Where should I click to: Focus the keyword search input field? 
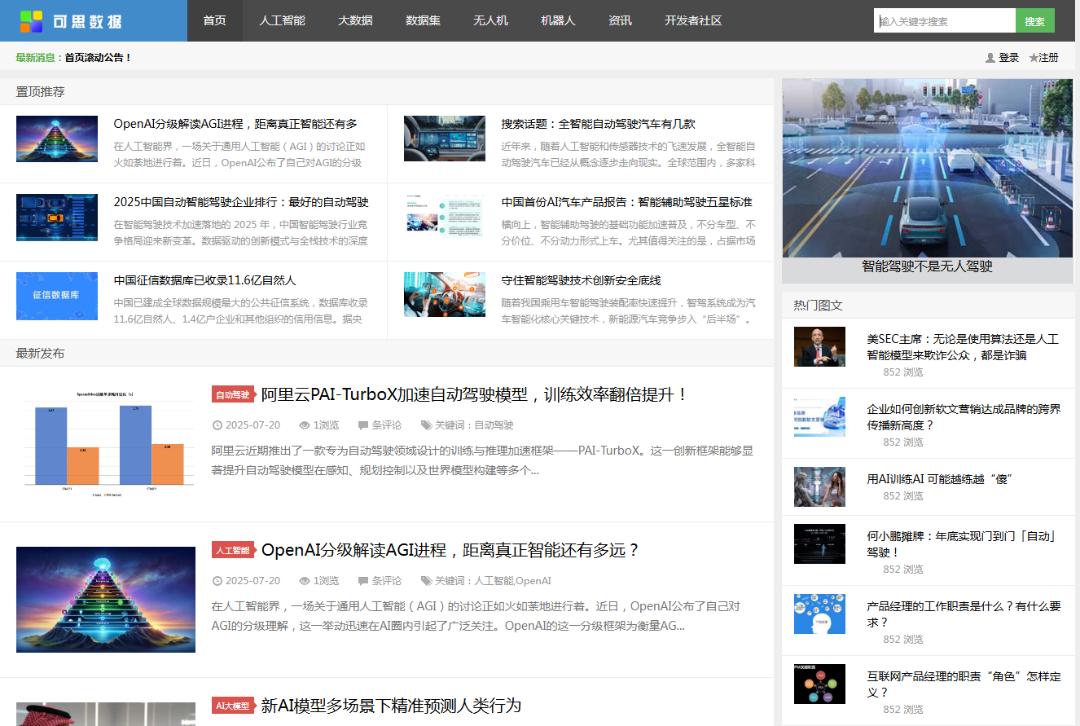point(945,21)
